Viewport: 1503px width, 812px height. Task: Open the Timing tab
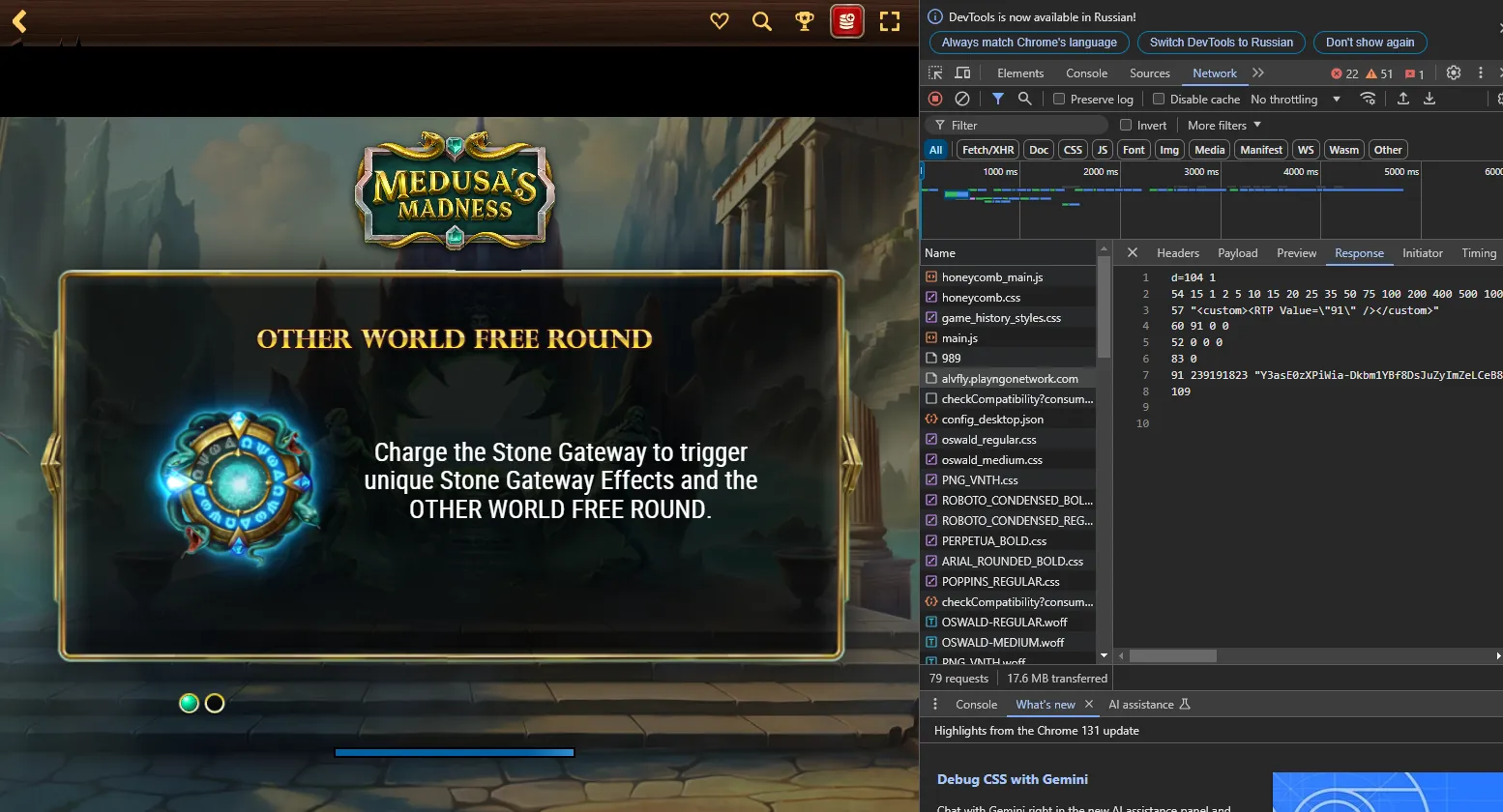pos(1479,253)
